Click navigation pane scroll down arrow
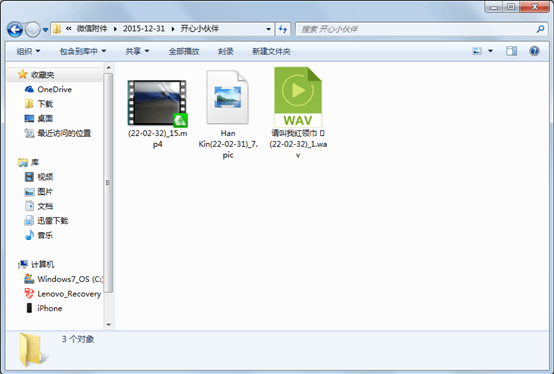 109,325
